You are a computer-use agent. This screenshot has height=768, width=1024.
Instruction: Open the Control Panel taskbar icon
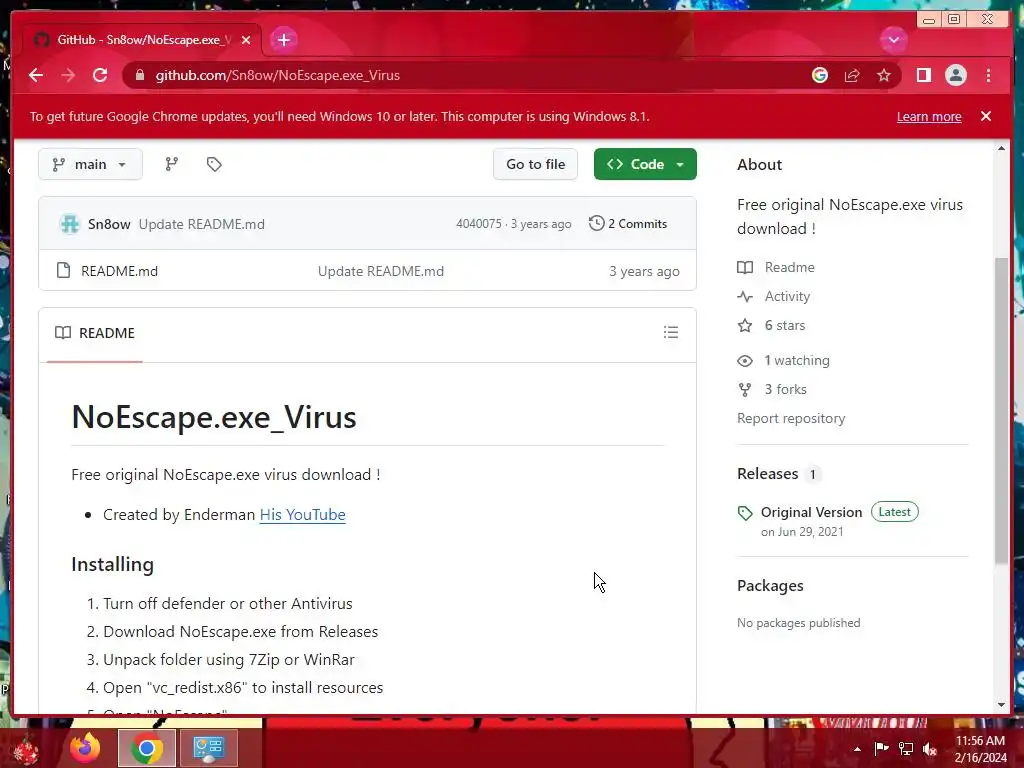click(209, 748)
